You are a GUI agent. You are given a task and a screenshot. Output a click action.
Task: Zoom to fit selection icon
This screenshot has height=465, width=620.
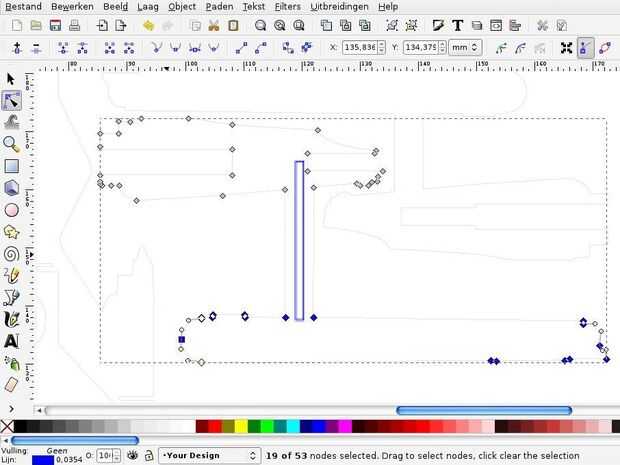(260, 26)
